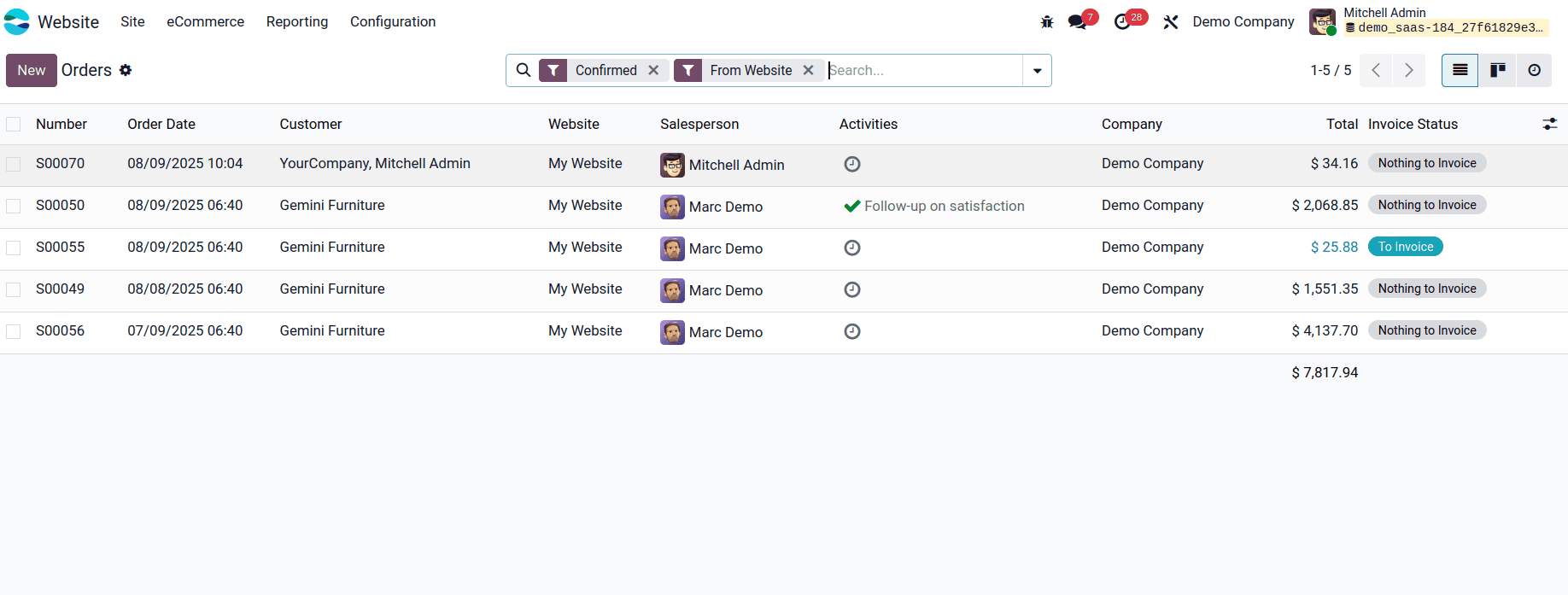Click Nothing to Invoice badge for S00070
This screenshot has width=1568, height=595.
pos(1427,163)
